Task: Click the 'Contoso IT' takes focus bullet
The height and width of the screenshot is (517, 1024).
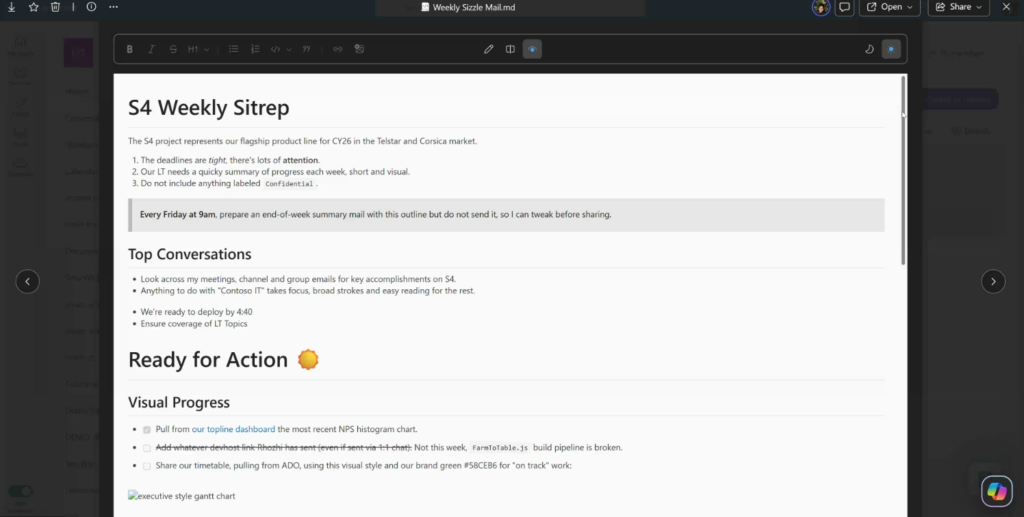Action: point(308,290)
